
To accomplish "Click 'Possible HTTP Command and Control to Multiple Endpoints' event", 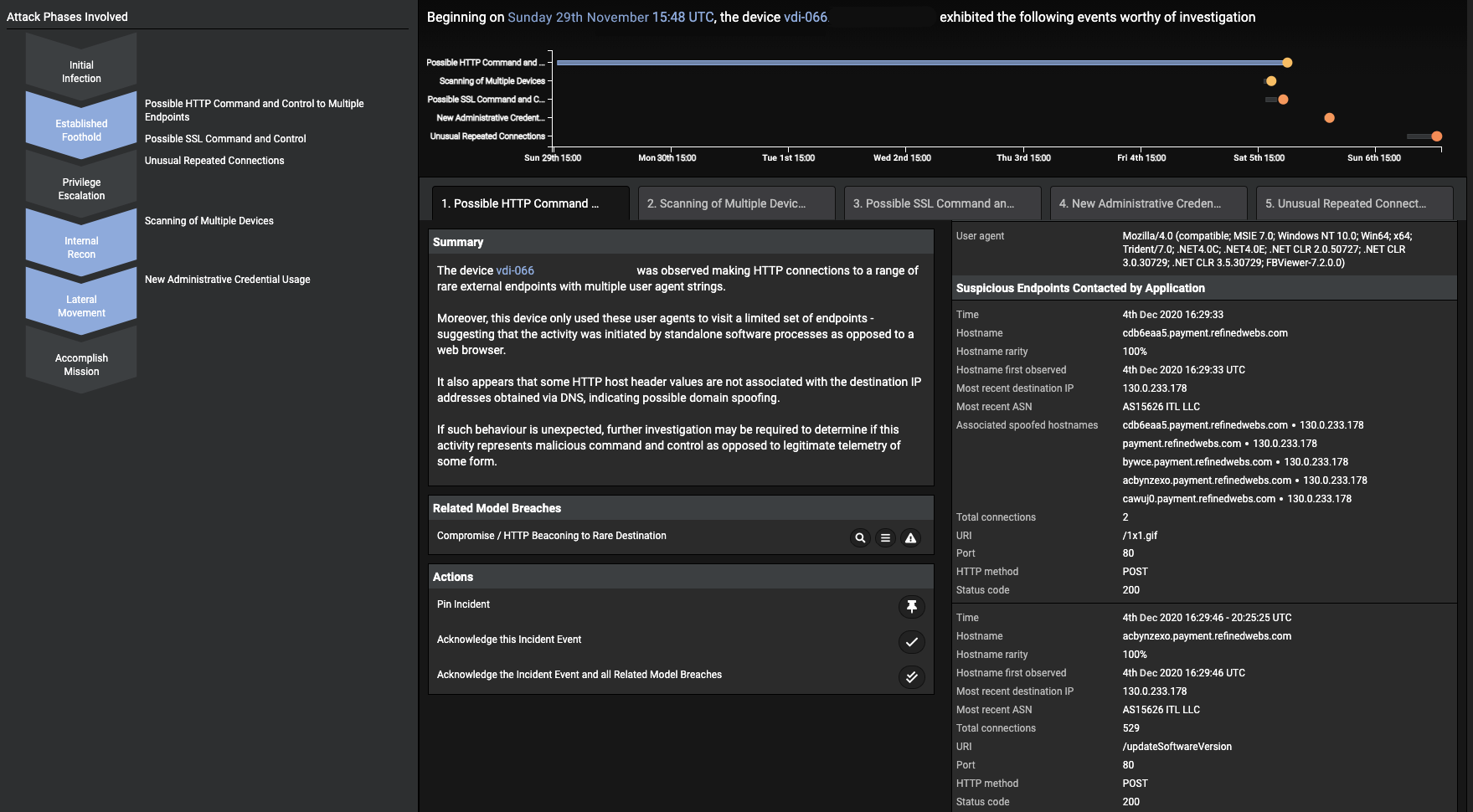I will pos(255,110).
